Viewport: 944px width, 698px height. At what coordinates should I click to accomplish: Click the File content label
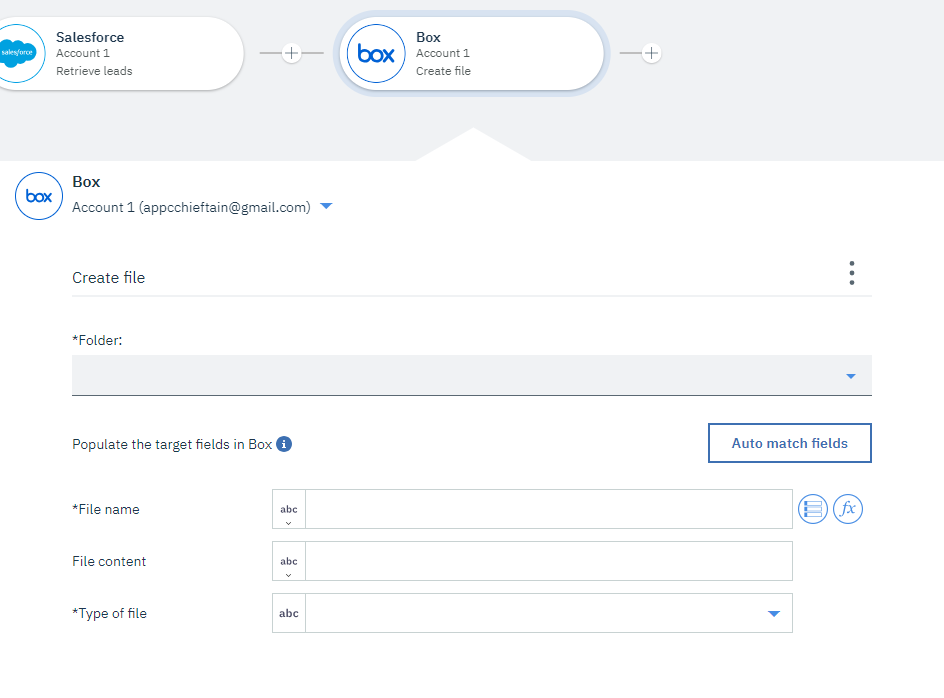(109, 561)
